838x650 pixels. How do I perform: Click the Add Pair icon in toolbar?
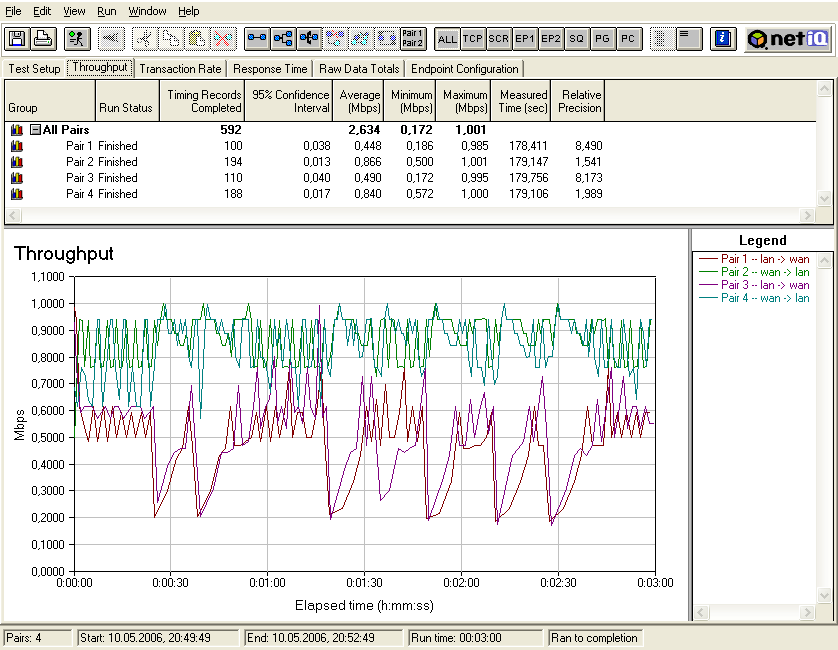258,39
